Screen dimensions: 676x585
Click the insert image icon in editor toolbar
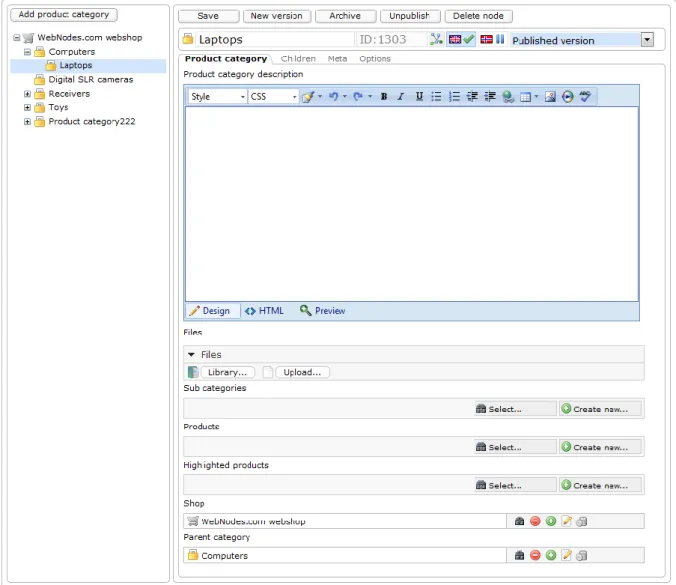tap(550, 97)
